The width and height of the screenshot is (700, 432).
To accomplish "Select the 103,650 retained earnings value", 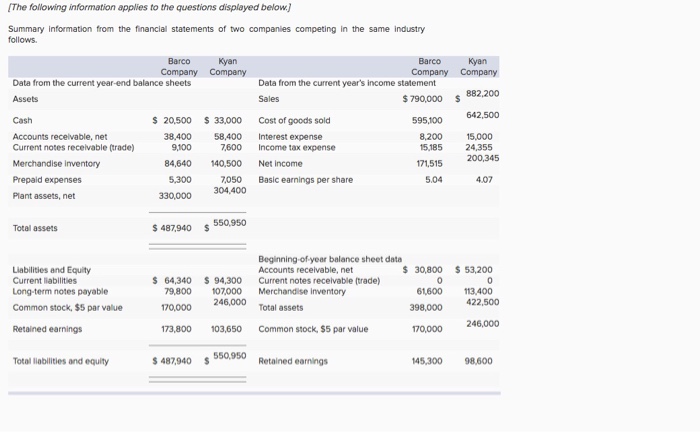I will (226, 329).
